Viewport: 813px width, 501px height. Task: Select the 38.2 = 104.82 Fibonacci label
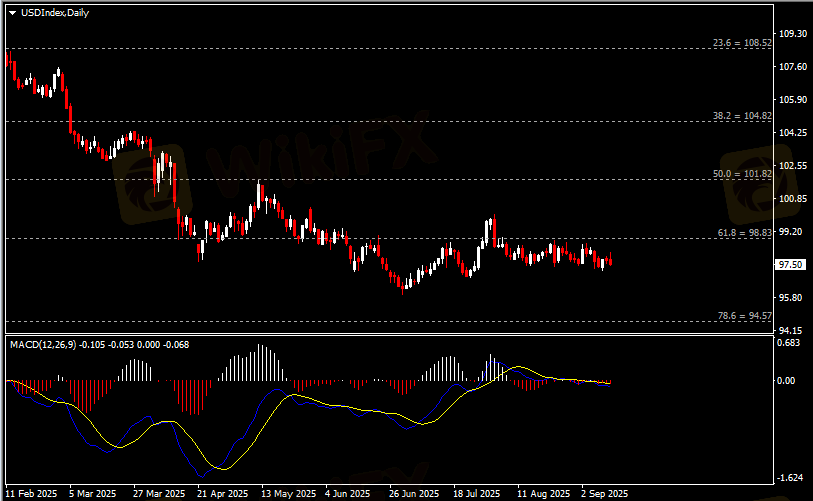tap(742, 116)
